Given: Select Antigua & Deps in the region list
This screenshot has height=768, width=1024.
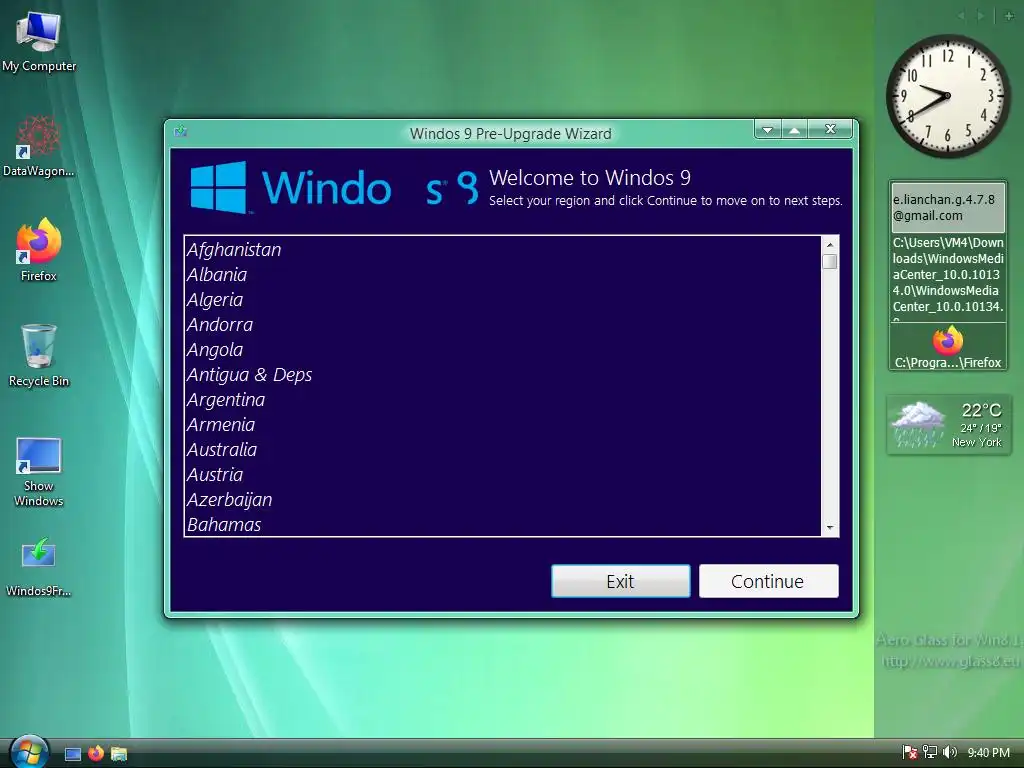Looking at the screenshot, I should pos(502,374).
